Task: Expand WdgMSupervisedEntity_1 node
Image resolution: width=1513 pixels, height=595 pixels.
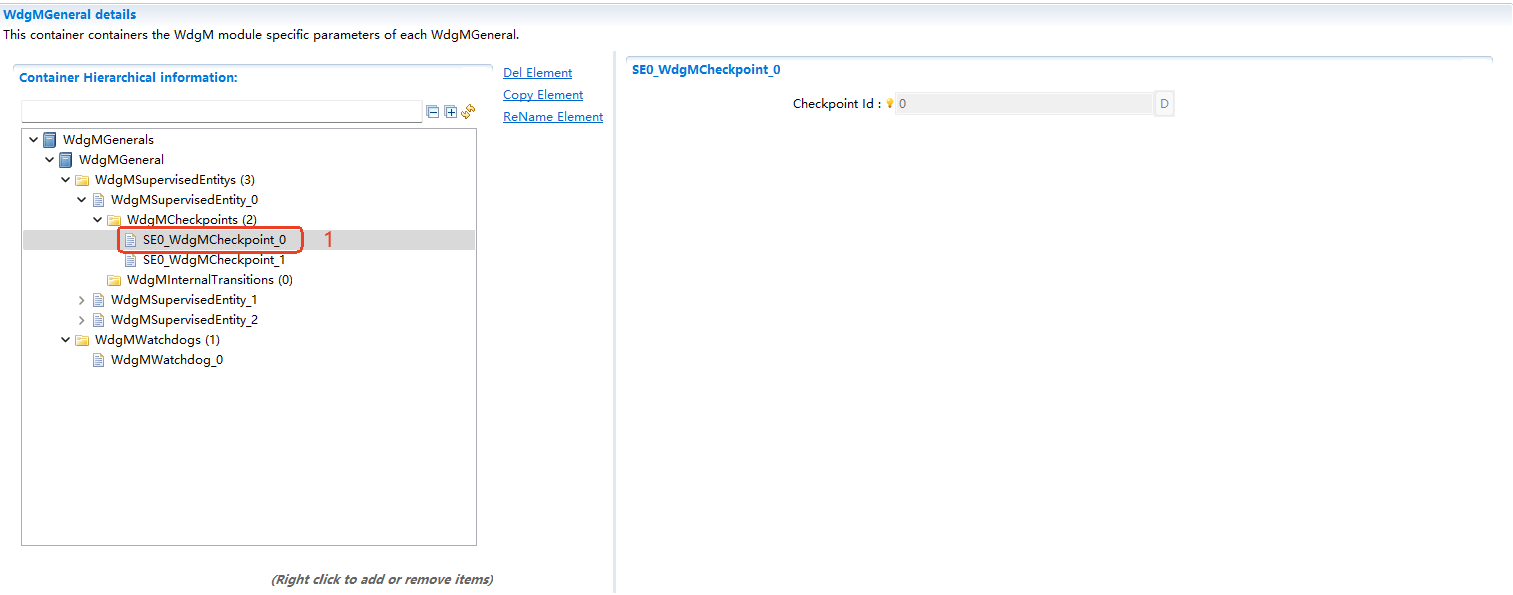Action: pyautogui.click(x=82, y=300)
